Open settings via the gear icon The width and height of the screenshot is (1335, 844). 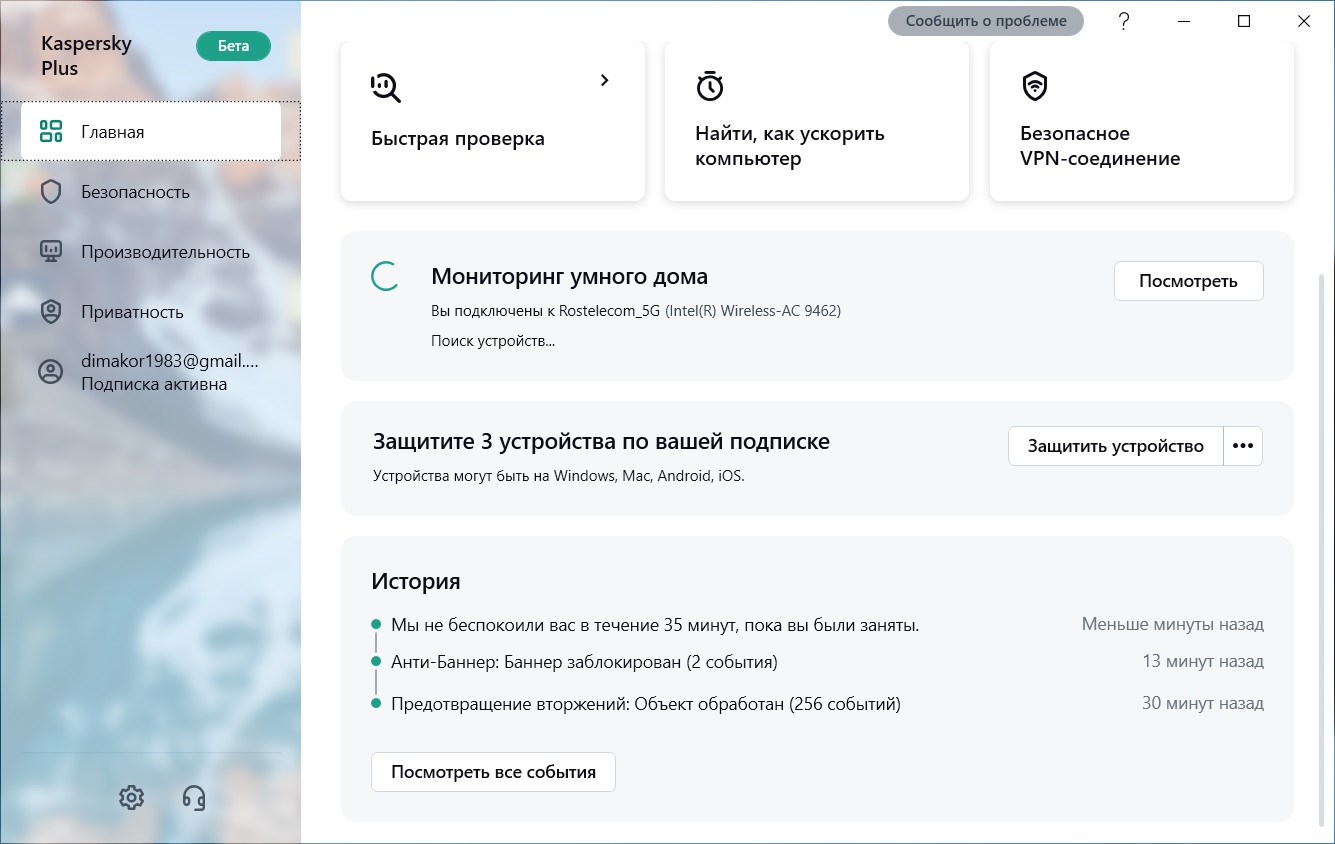pyautogui.click(x=131, y=797)
